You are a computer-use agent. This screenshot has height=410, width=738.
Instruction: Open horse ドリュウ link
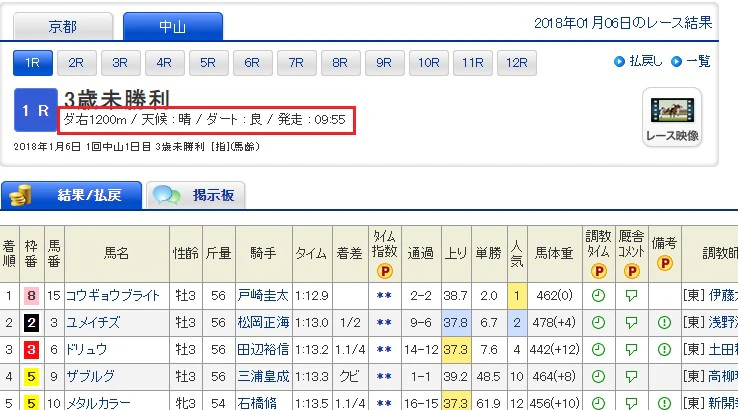coord(87,349)
